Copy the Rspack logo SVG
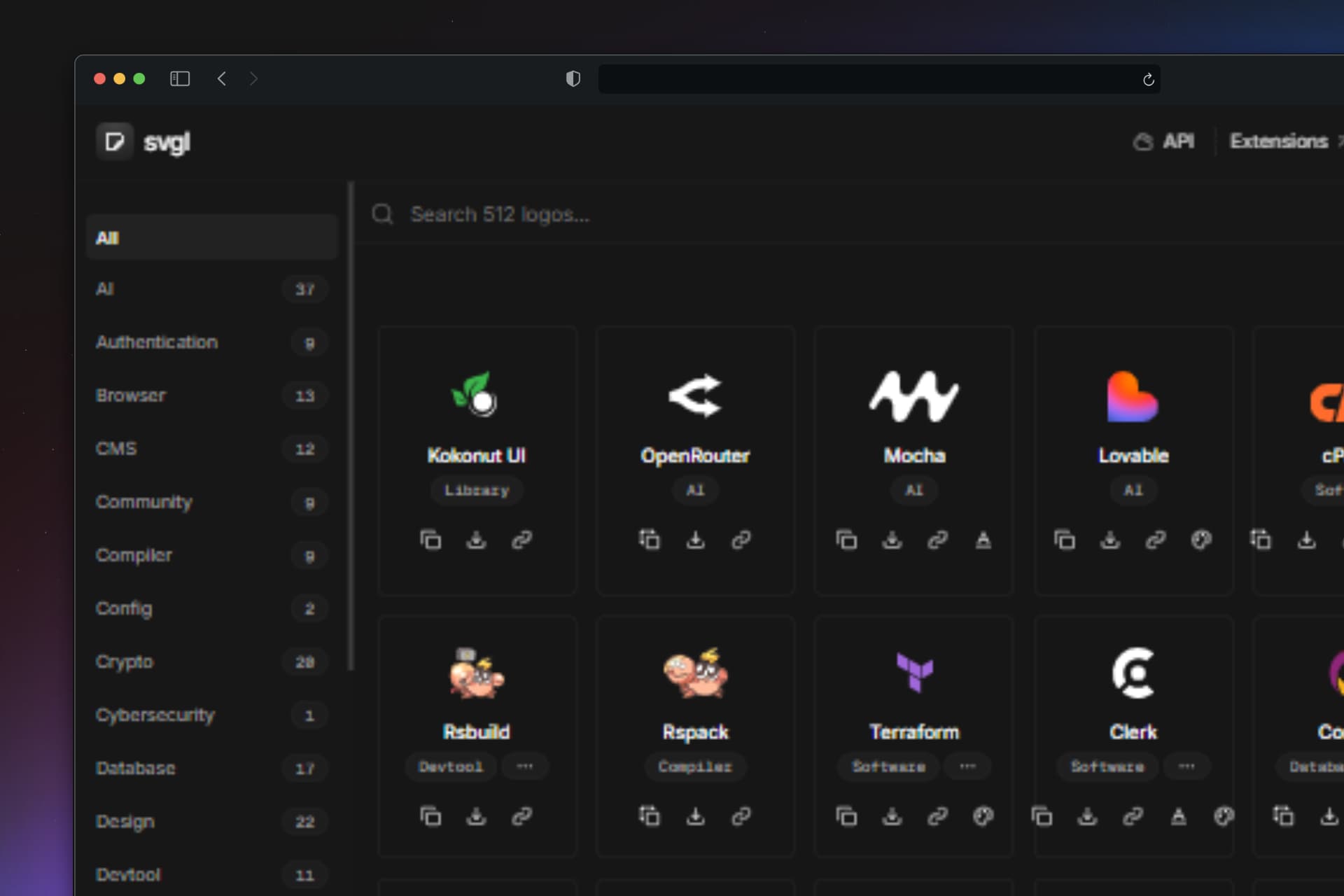This screenshot has height=896, width=1344. [649, 816]
